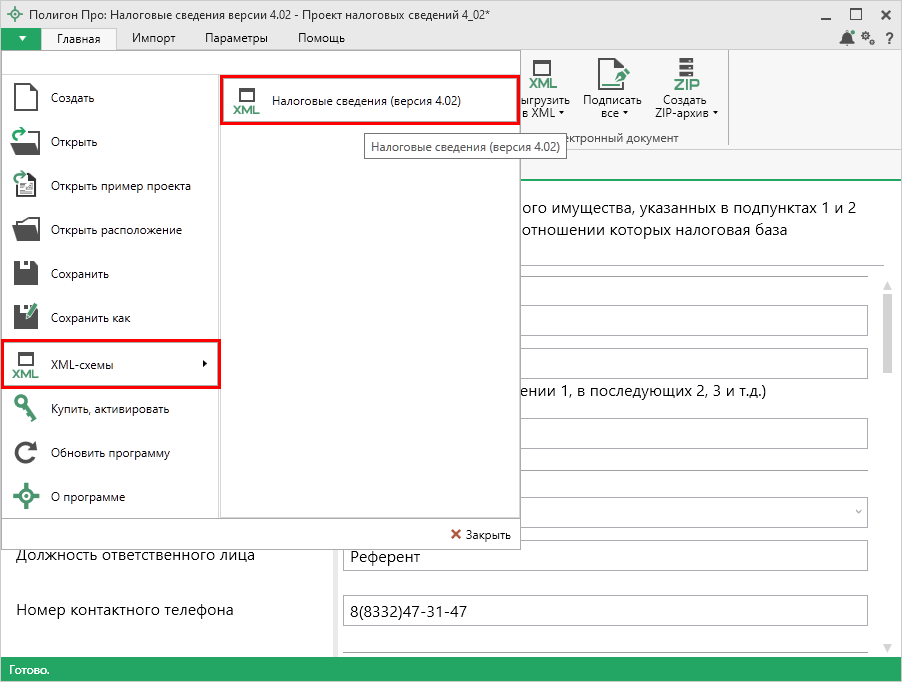
Task: Select Налоговые сведения (версия 4.02) schema
Action: point(366,101)
